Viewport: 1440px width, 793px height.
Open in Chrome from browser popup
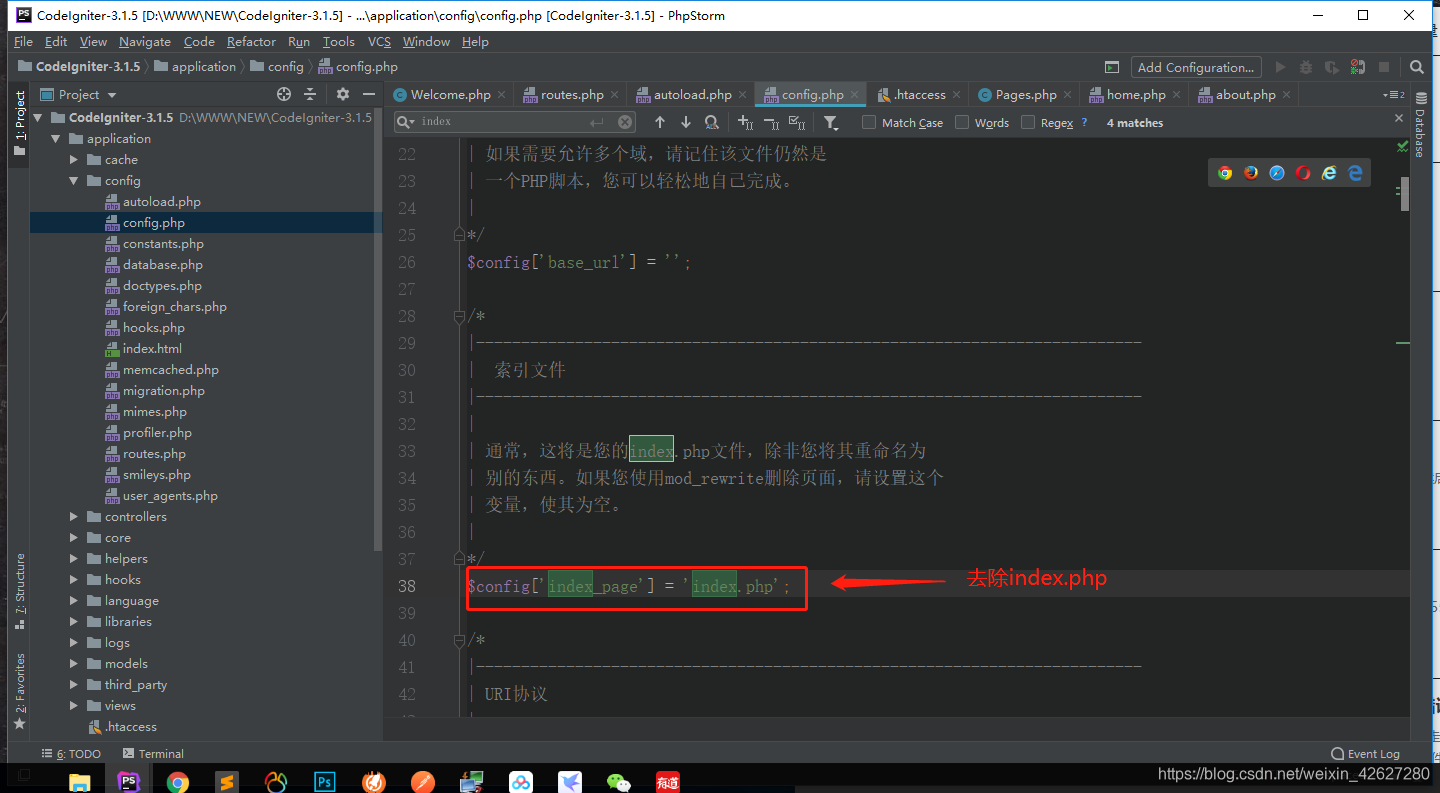pyautogui.click(x=1225, y=173)
